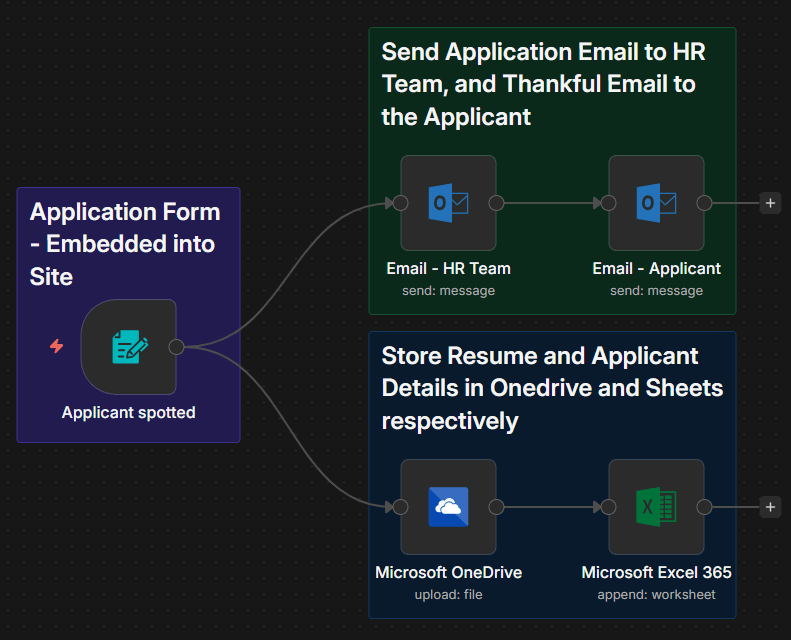
Task: Click the 'Microsoft OneDrive' label
Action: [448, 572]
